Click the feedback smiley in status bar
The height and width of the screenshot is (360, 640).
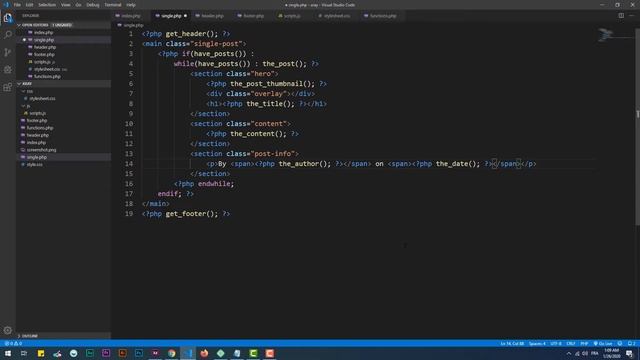620,344
